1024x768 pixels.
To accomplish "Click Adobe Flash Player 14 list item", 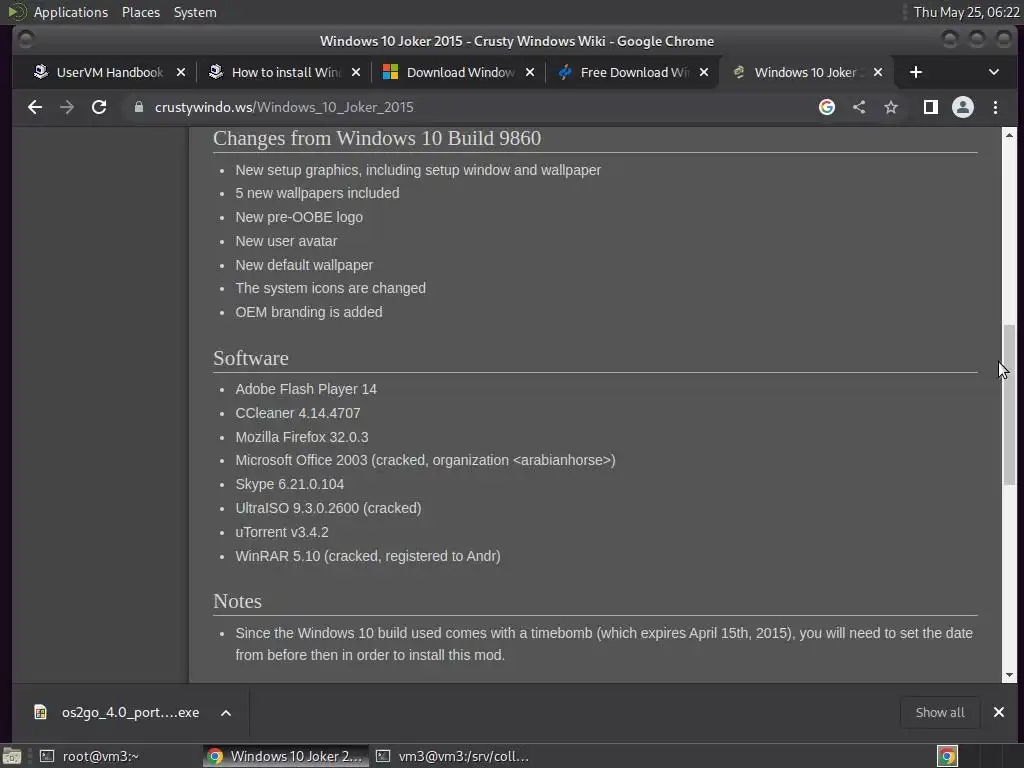I will pos(306,389).
